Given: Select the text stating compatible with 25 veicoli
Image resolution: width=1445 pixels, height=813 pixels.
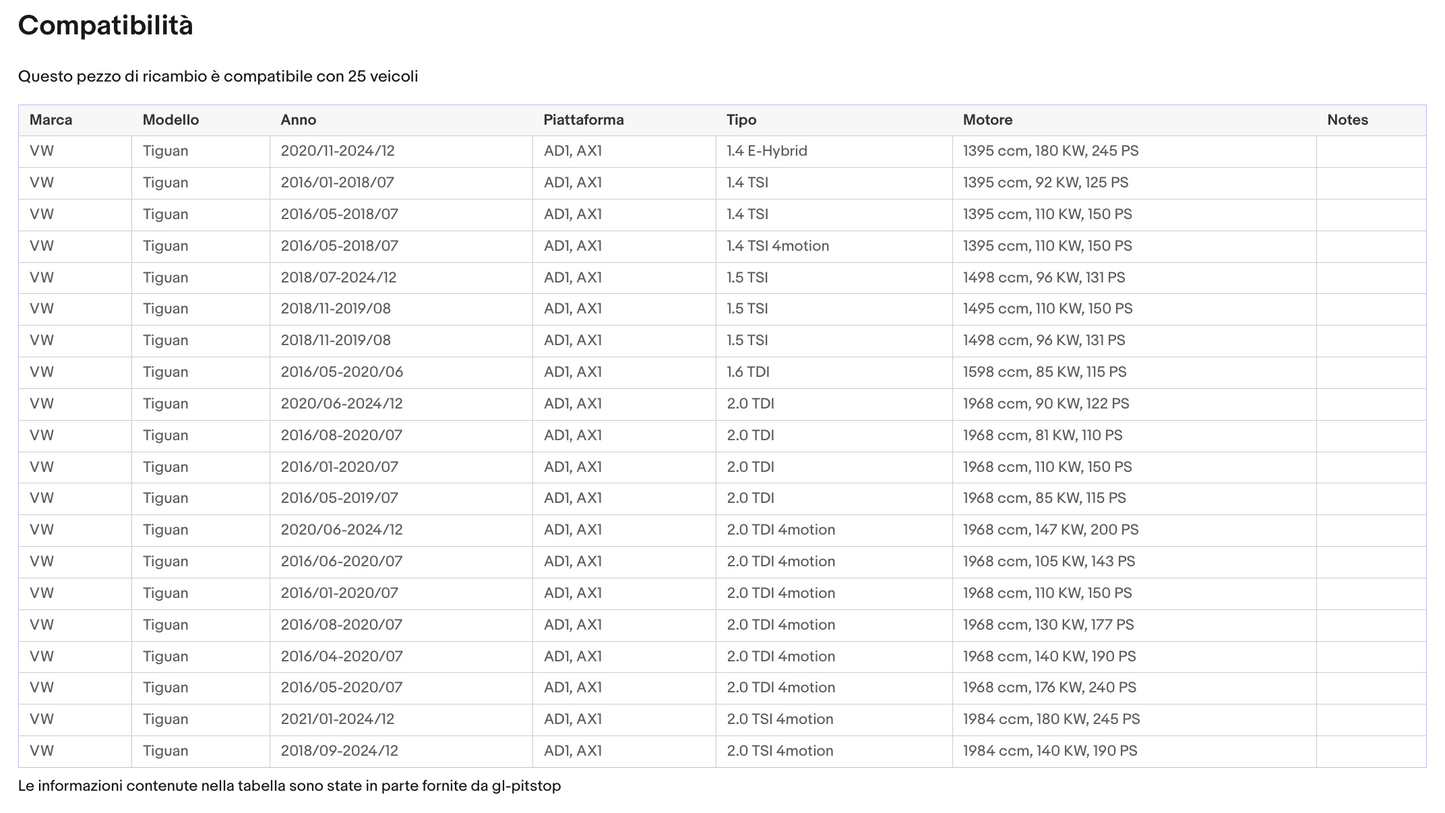Looking at the screenshot, I should pos(218,76).
